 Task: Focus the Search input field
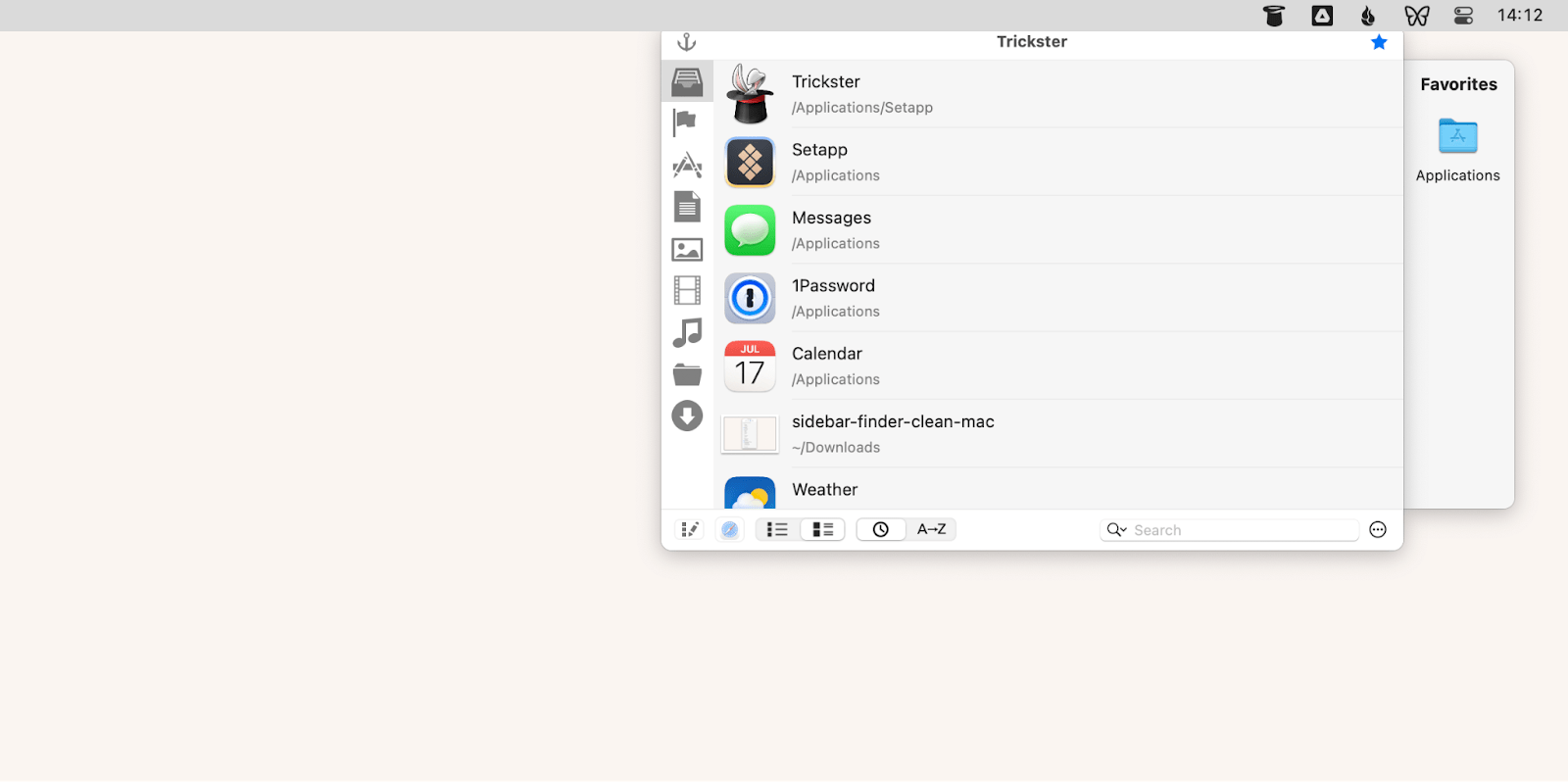click(1230, 530)
